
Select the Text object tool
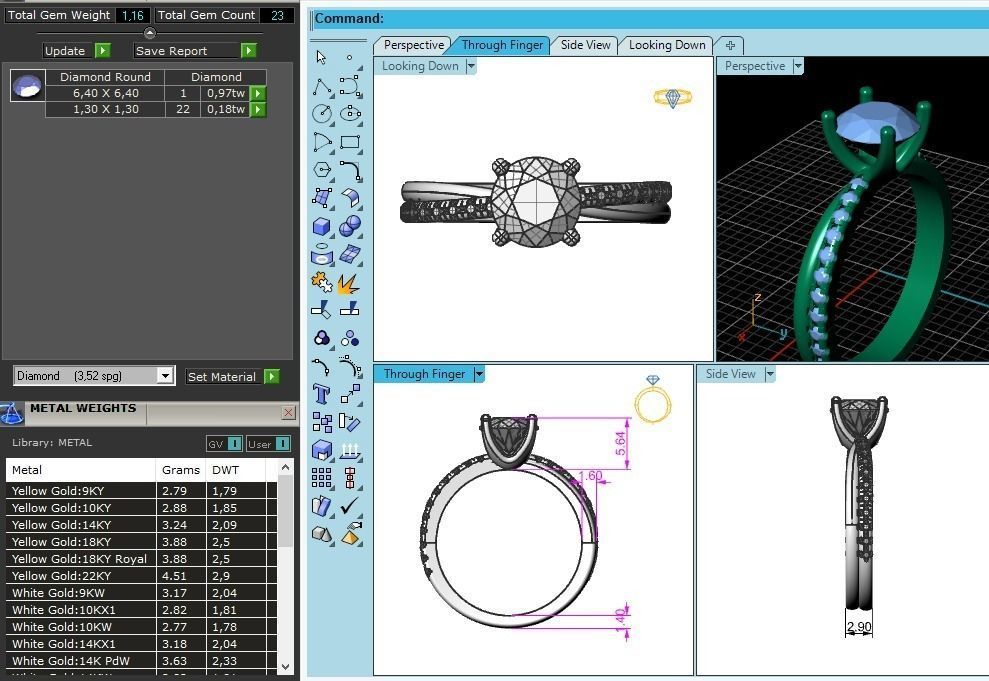click(322, 394)
